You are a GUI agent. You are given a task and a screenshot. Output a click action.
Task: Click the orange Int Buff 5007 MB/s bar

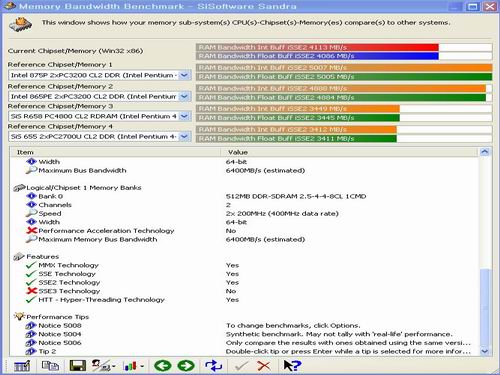click(344, 68)
